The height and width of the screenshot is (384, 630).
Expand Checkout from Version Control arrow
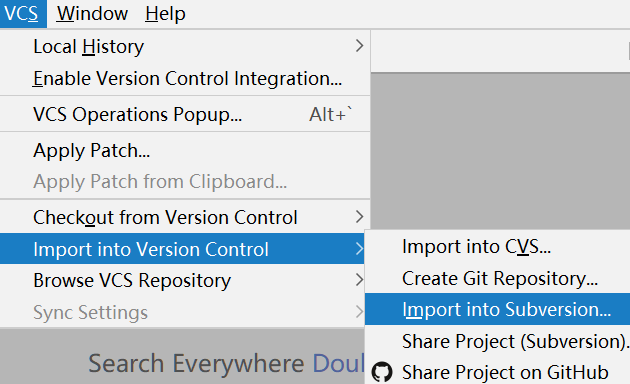point(360,217)
